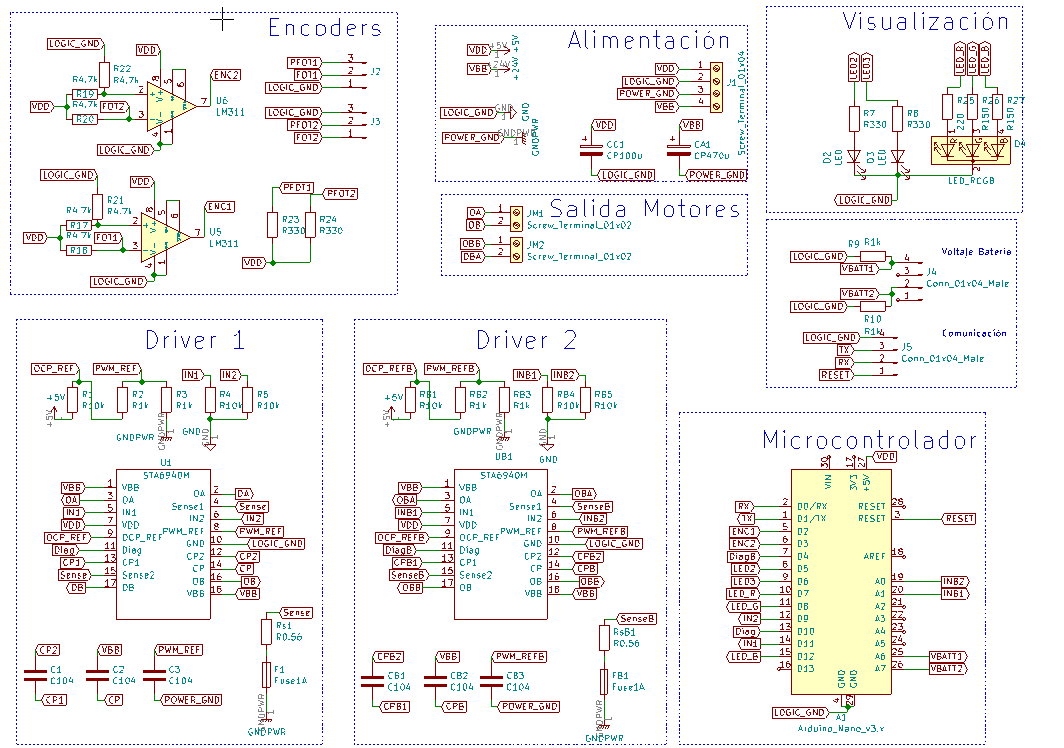Click the Rs1 R0.56 sense resistor symbol
Viewport: 1064px width, 748px height.
(x=266, y=632)
